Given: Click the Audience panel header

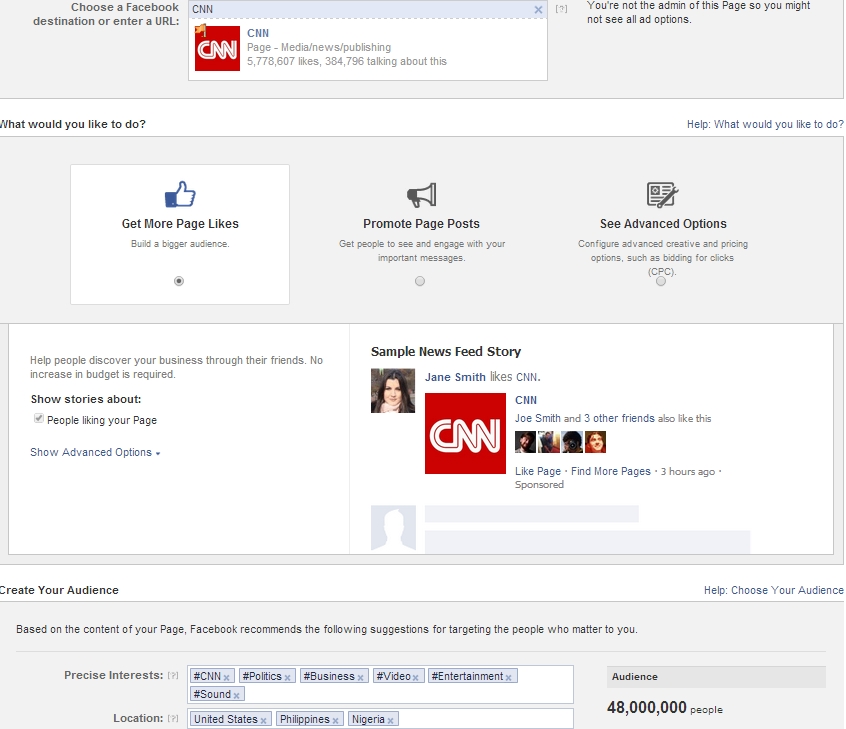Looking at the screenshot, I should [716, 677].
